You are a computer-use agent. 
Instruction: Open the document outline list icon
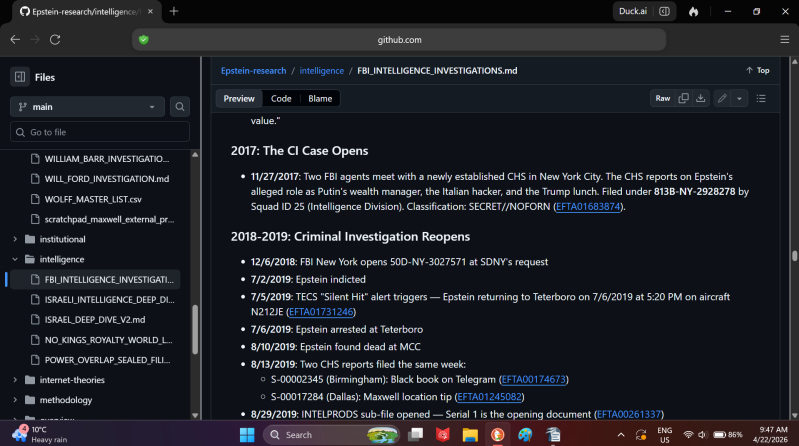coord(761,98)
